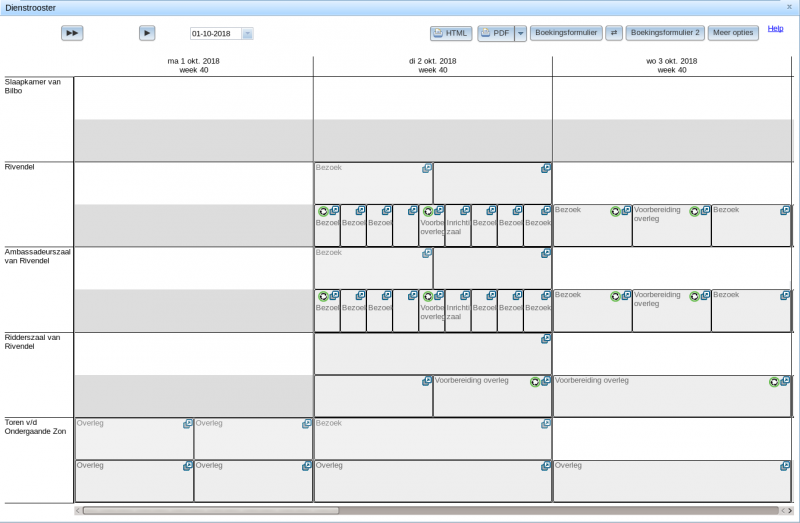Click copy icon on Rivendel's last Wednesday Bezoek
Image resolution: width=800 pixels, height=523 pixels.
coord(785,210)
